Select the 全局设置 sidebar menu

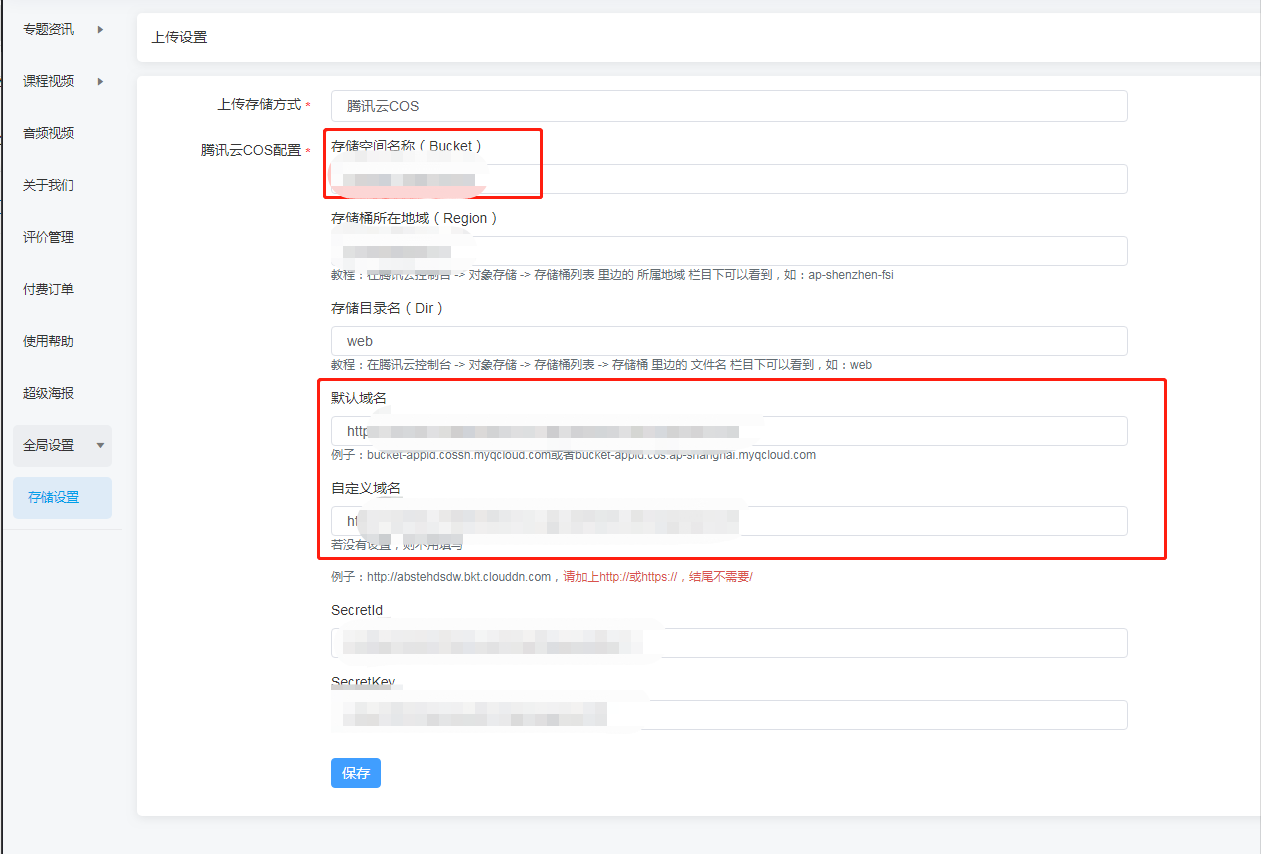(62, 446)
